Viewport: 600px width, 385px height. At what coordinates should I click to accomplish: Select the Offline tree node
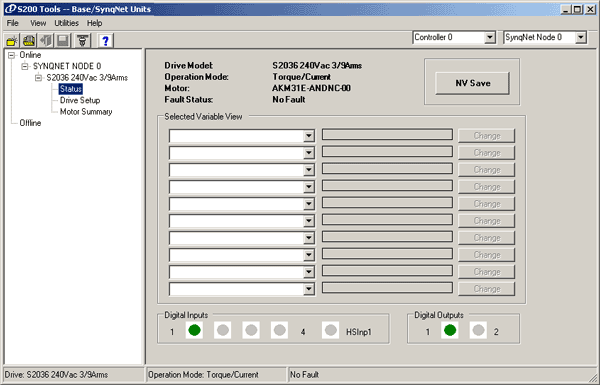click(30, 123)
